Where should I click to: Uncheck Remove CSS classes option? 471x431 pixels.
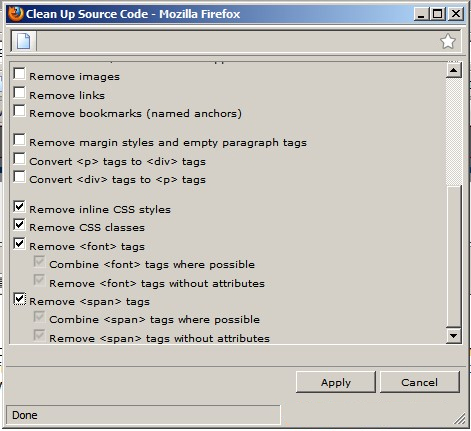pos(19,225)
